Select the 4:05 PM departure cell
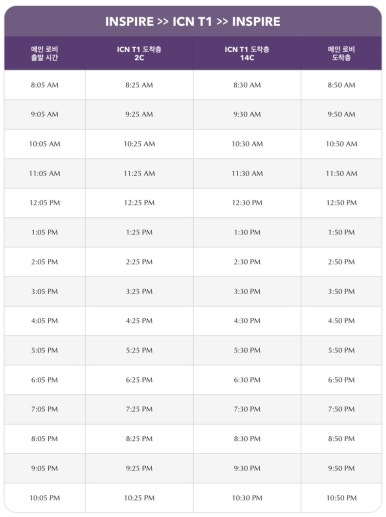 tap(45, 321)
